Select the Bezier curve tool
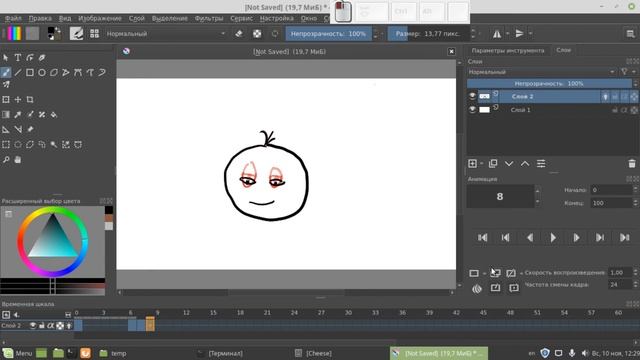Screen dimensions: 640x360 [78, 73]
